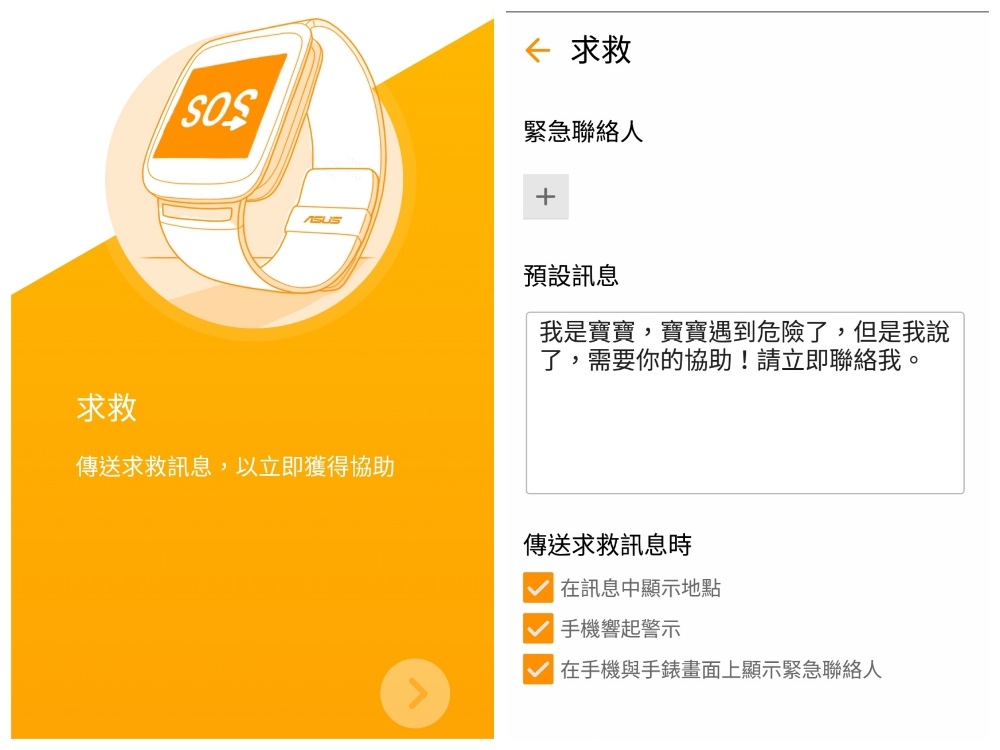1000x750 pixels.
Task: Click the white 求救 heading on orange panel
Action: pyautogui.click(x=107, y=408)
